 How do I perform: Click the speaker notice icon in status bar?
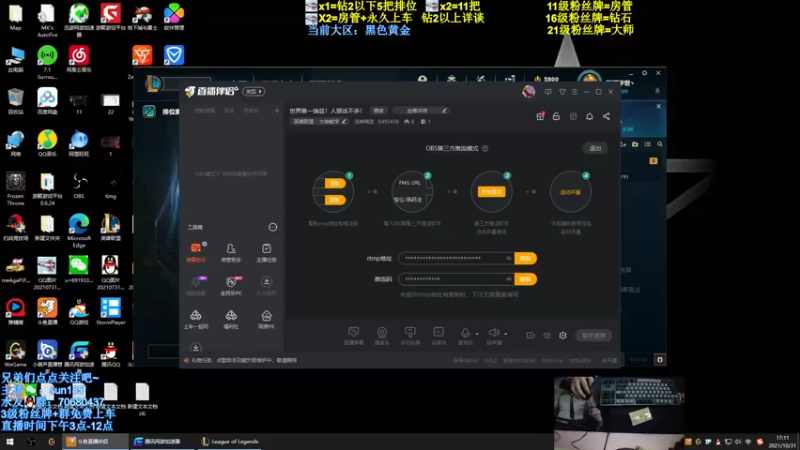(186, 360)
